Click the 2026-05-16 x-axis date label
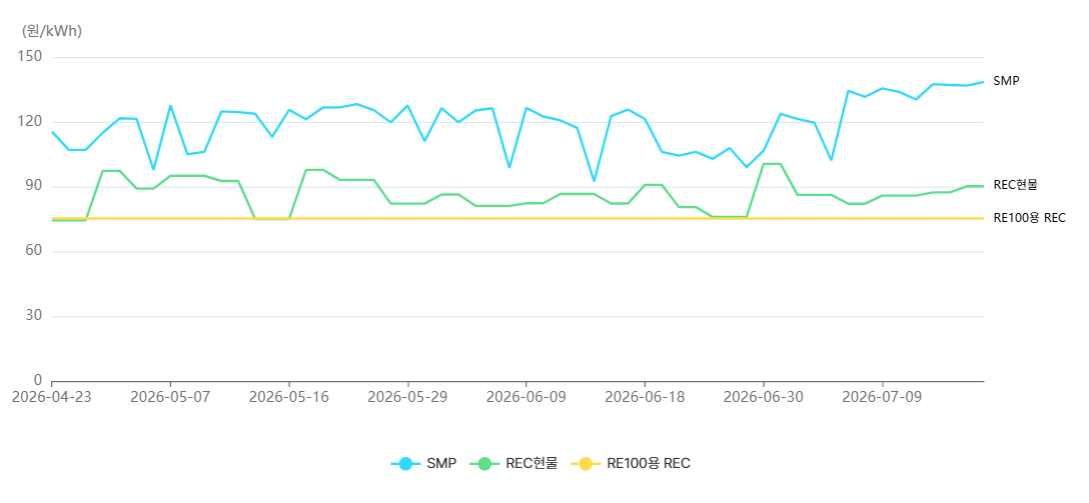Viewport: 1089px width, 503px height. [289, 397]
